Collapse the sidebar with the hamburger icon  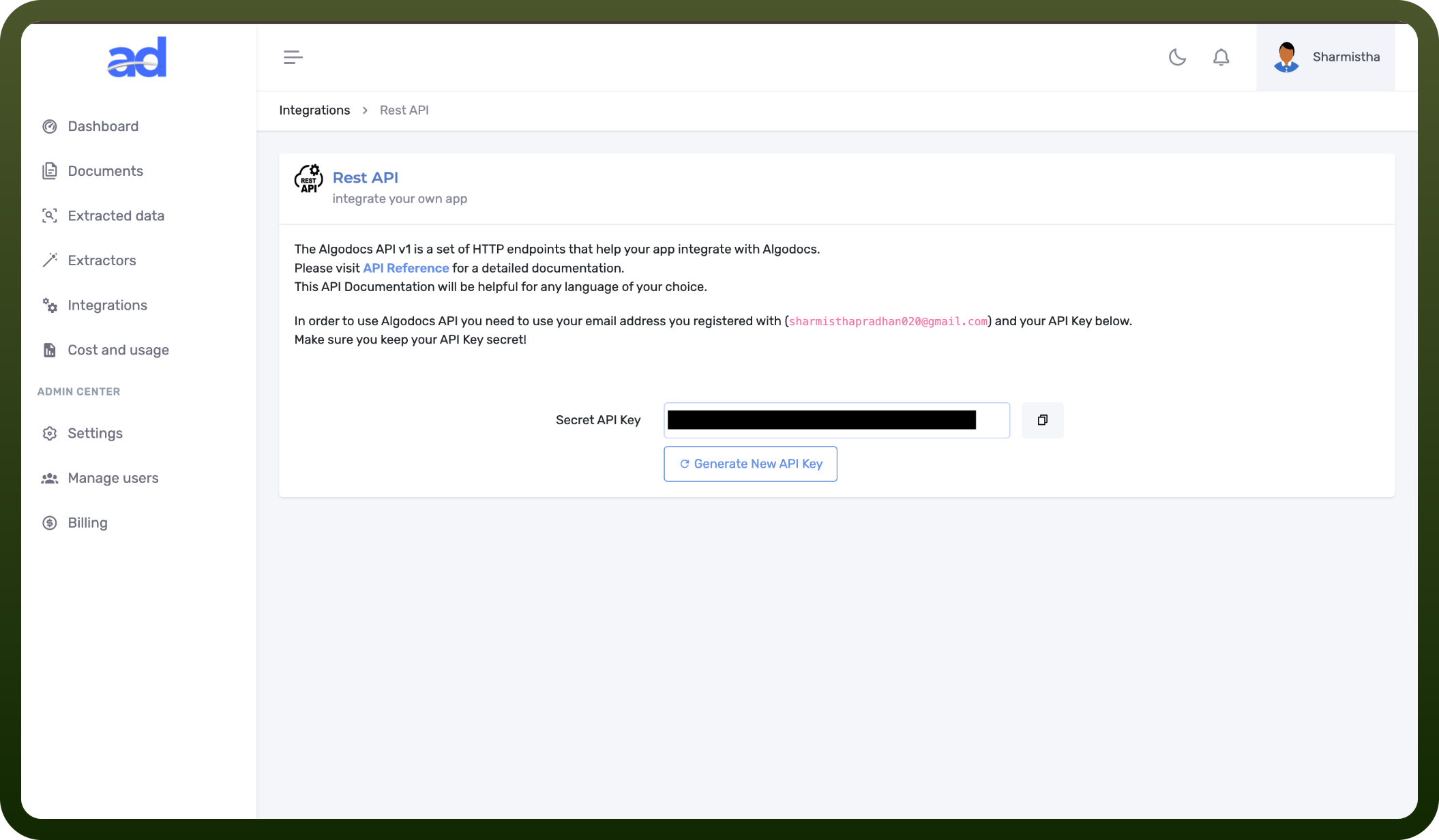click(293, 57)
